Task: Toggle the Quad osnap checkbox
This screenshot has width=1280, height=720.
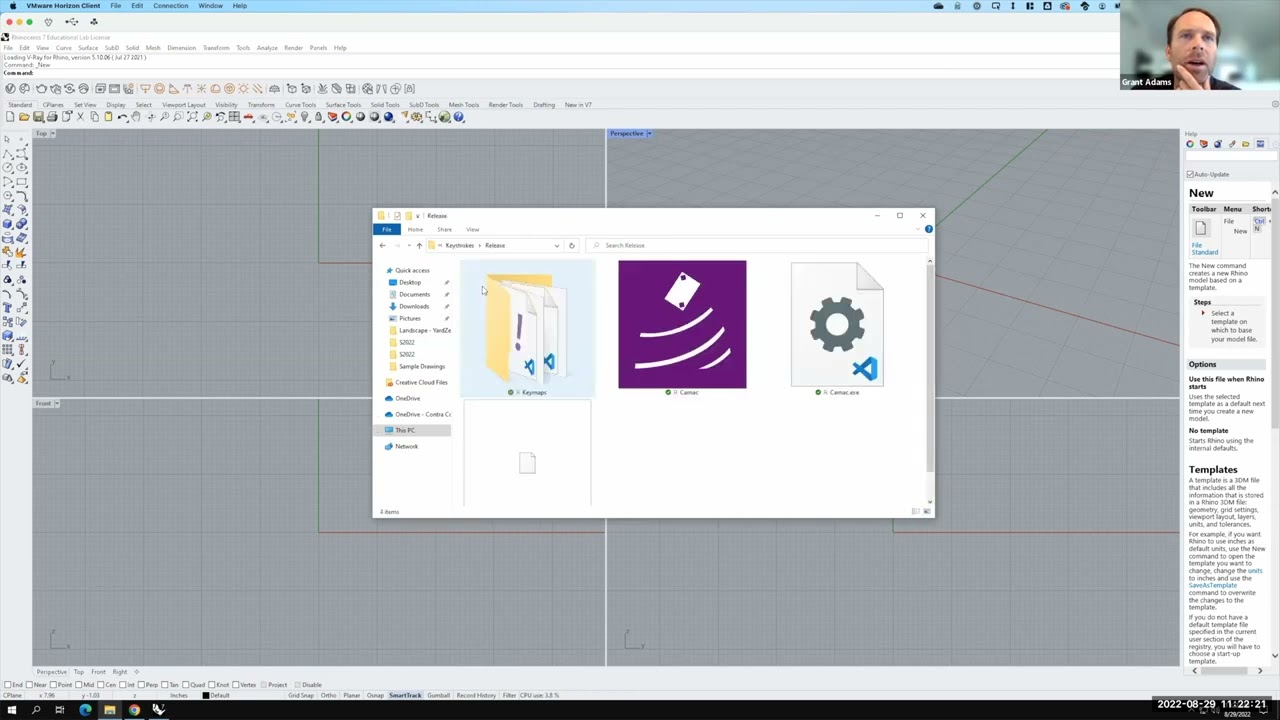Action: [x=186, y=685]
